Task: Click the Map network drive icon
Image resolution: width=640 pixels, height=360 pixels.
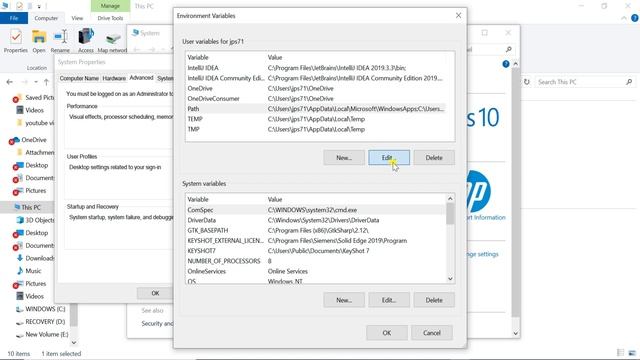Action: point(112,41)
